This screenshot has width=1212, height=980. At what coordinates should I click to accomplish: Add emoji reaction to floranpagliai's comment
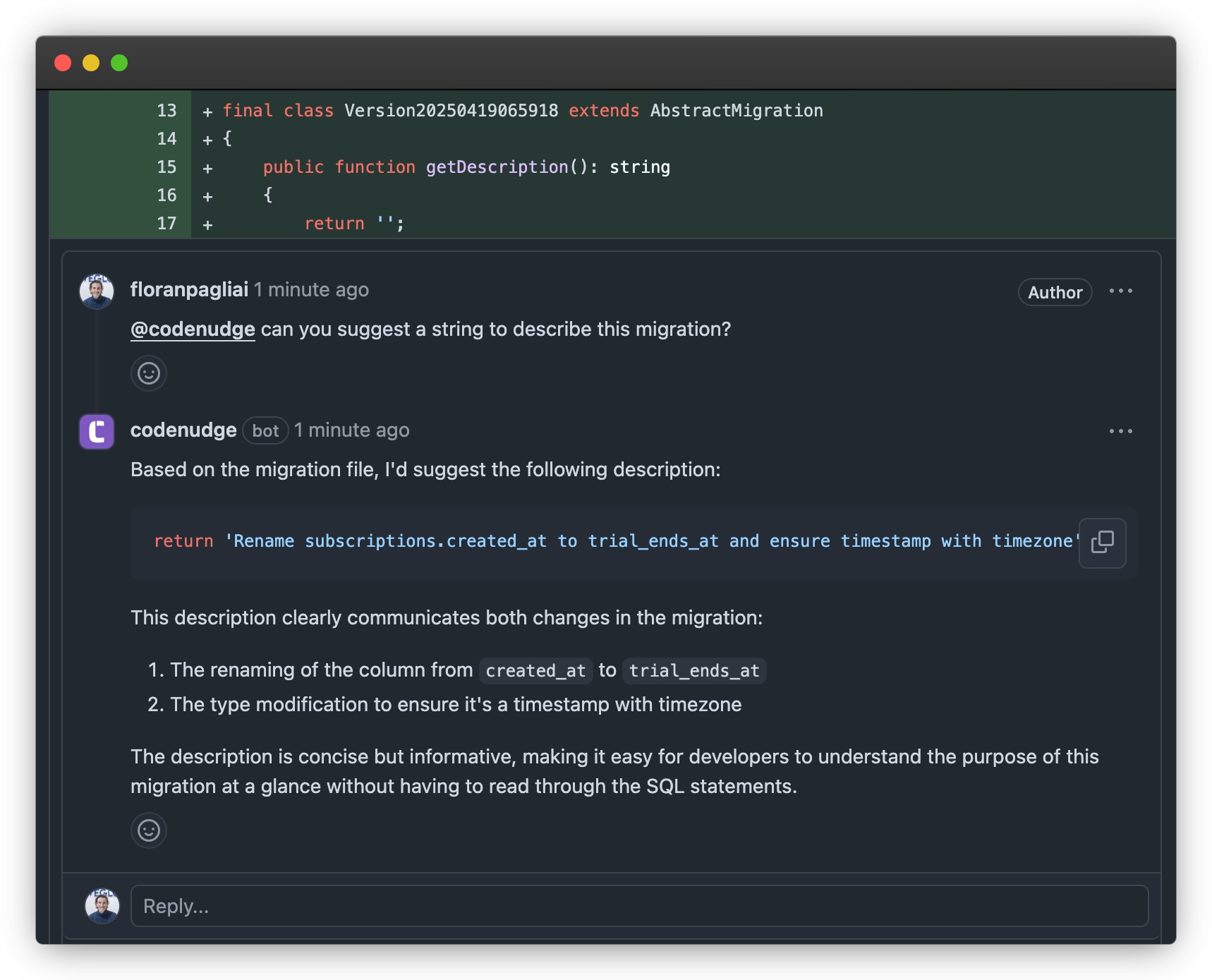pos(148,373)
